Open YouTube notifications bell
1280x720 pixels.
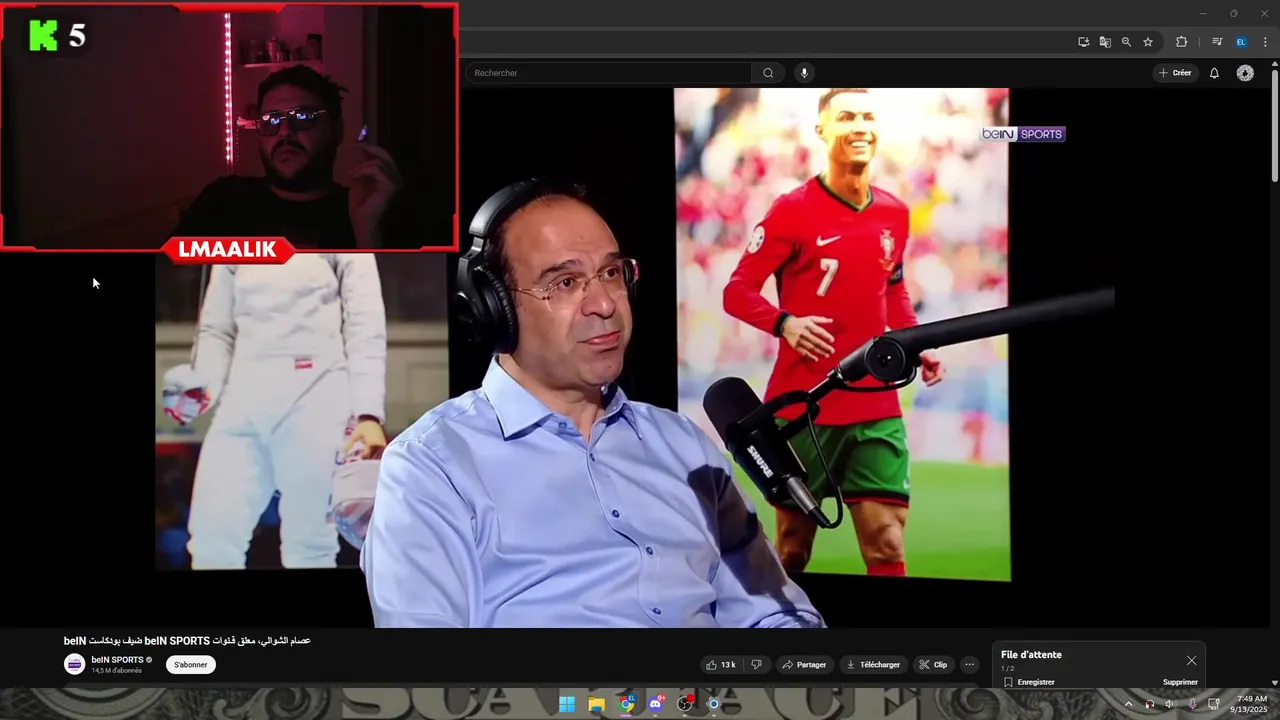click(1214, 73)
